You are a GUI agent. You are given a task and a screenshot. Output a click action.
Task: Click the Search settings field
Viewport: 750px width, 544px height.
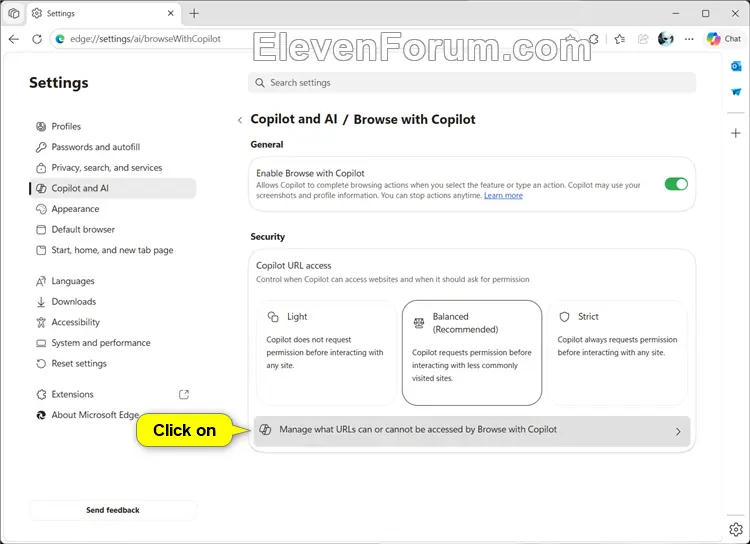[472, 83]
